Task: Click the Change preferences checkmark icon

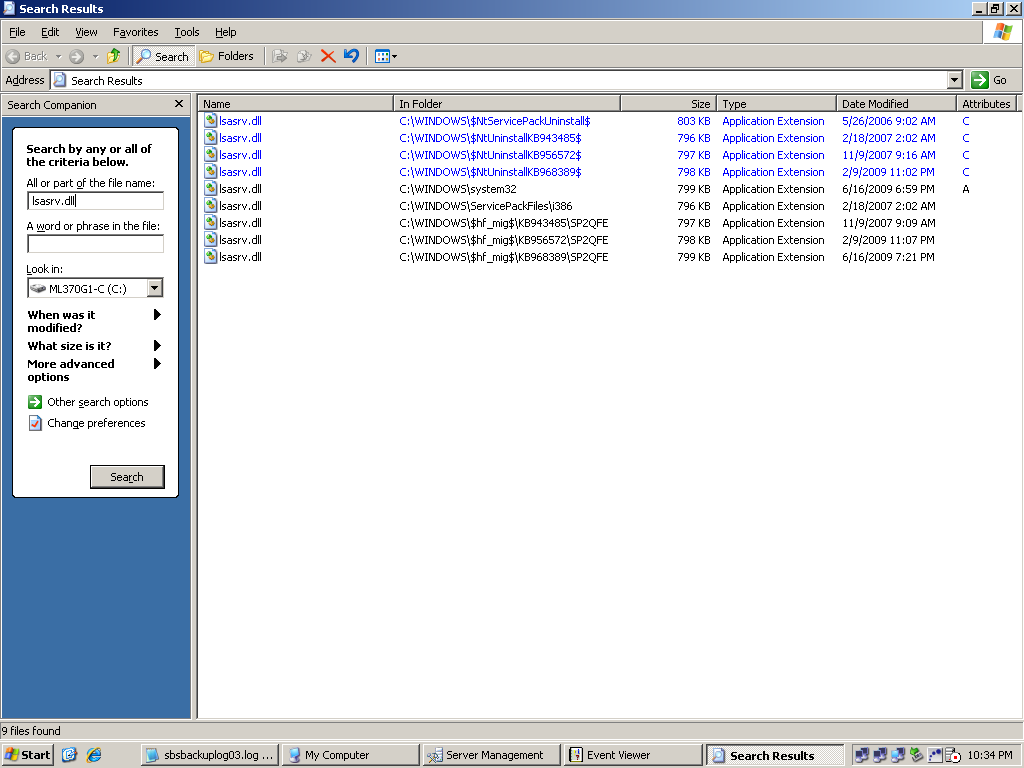Action: click(x=35, y=423)
